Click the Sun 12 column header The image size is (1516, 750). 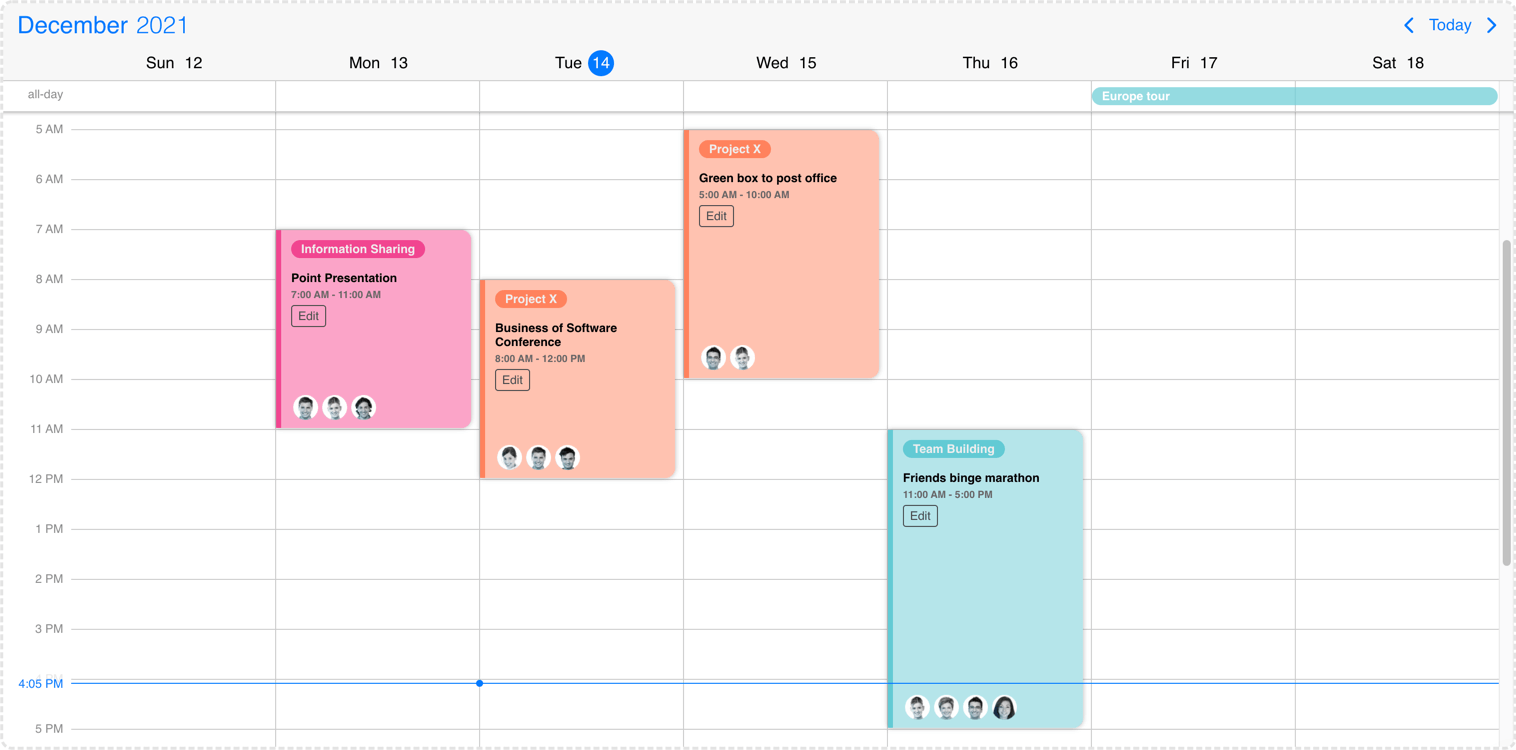click(174, 62)
